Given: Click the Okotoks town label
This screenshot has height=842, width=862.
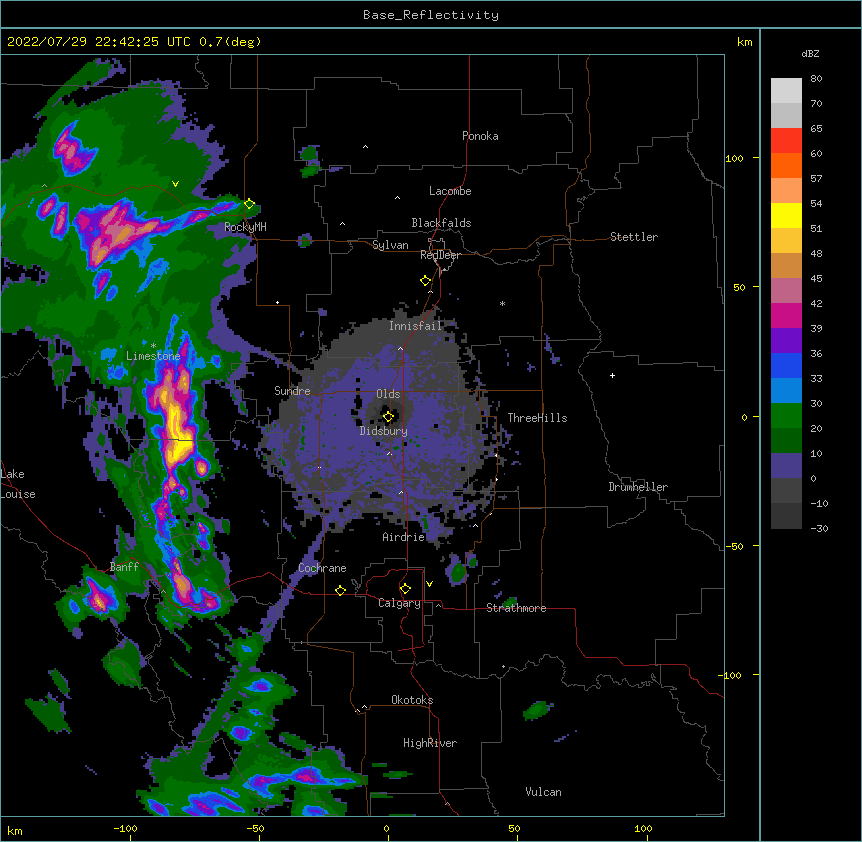Looking at the screenshot, I should pos(412,700).
